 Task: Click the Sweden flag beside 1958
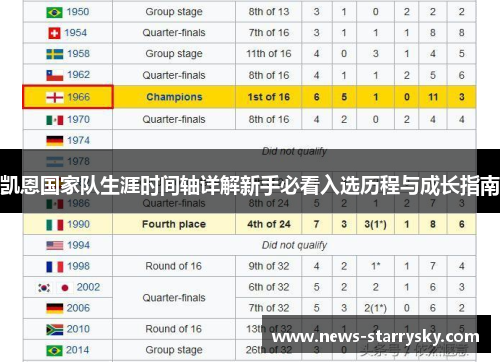[54, 54]
